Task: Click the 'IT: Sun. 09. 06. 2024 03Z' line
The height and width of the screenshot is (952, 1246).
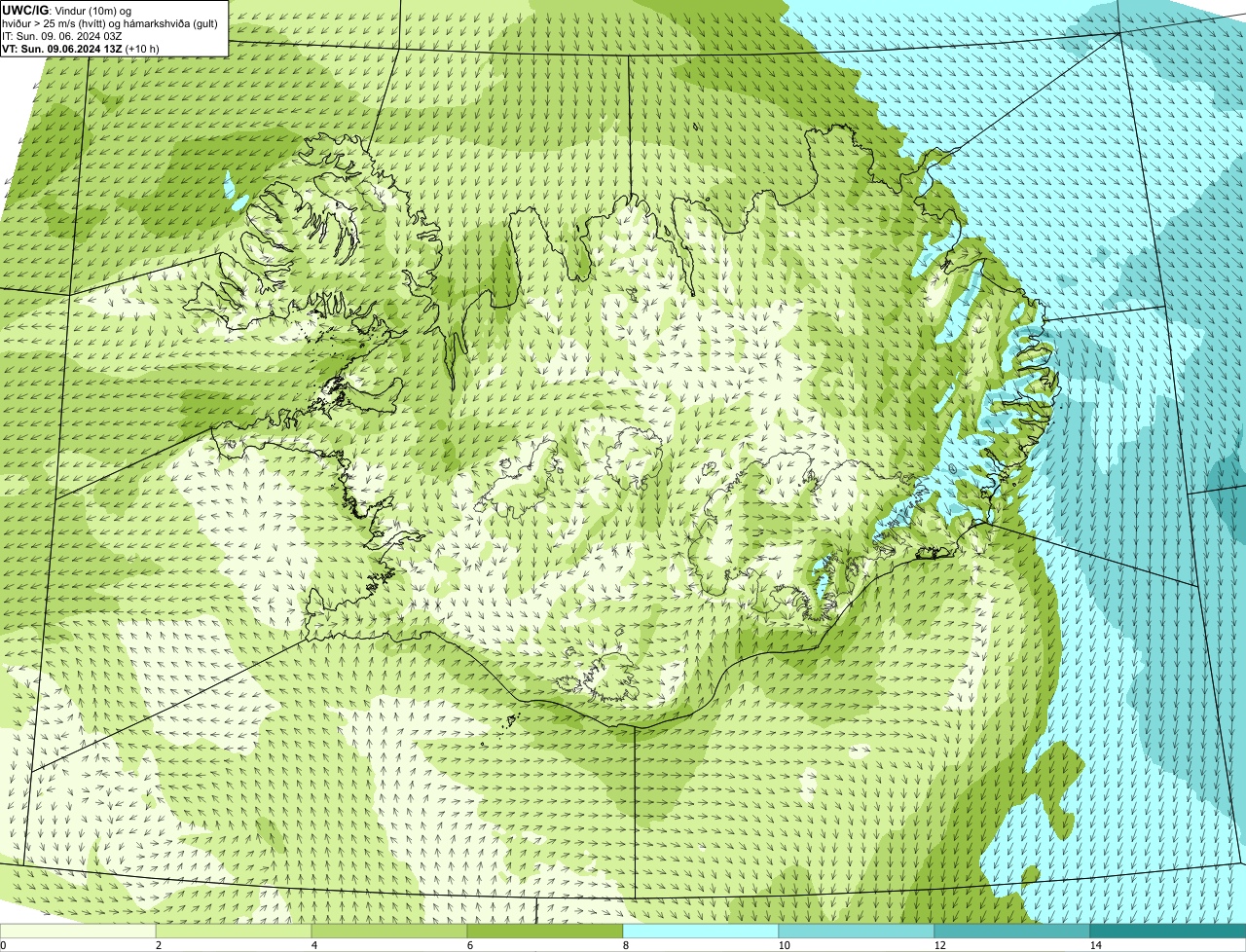Action: [62, 35]
